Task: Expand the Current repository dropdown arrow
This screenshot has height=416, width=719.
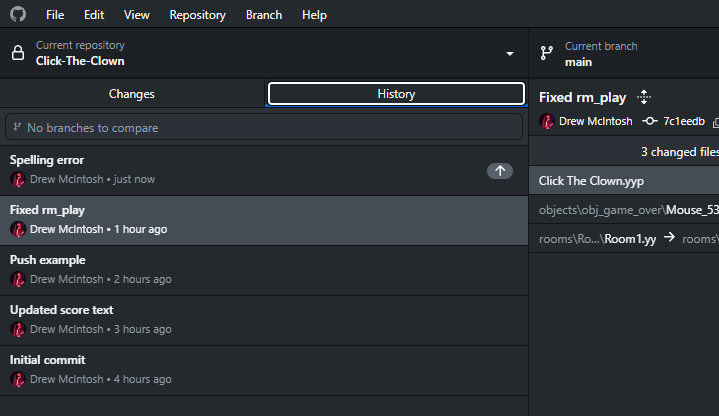Action: click(509, 54)
